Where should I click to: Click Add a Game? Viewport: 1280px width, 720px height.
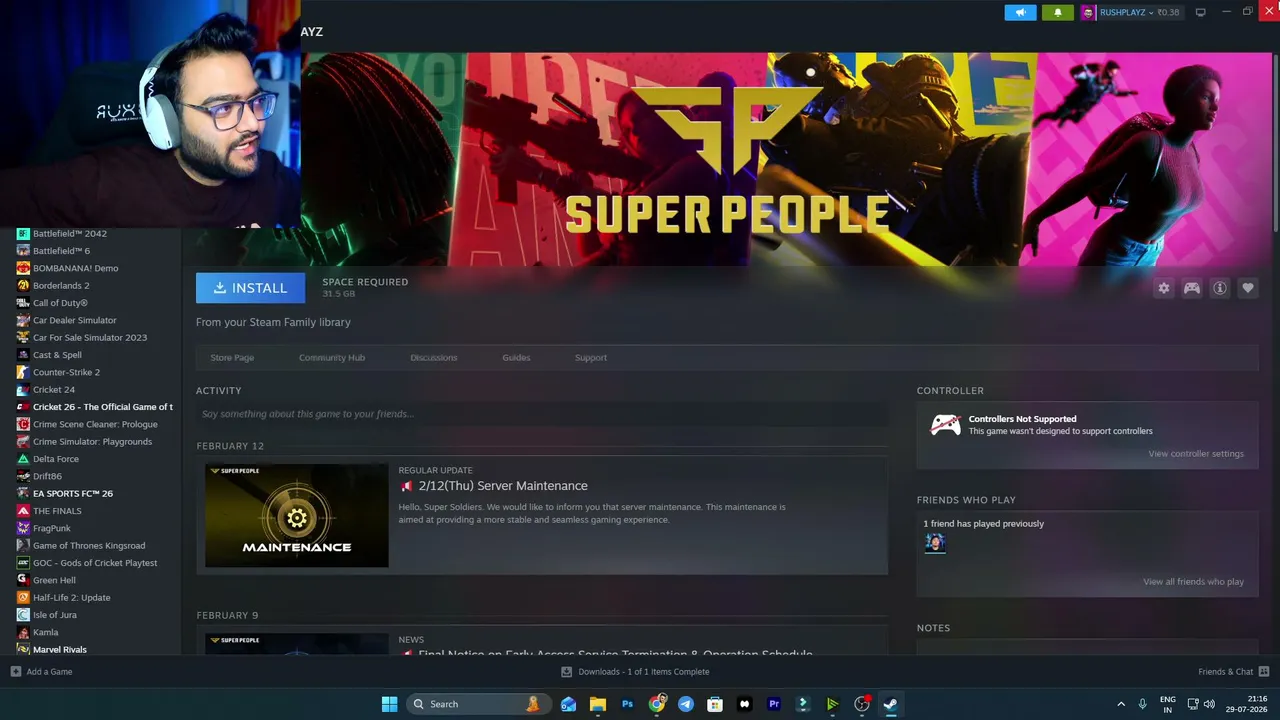click(41, 672)
